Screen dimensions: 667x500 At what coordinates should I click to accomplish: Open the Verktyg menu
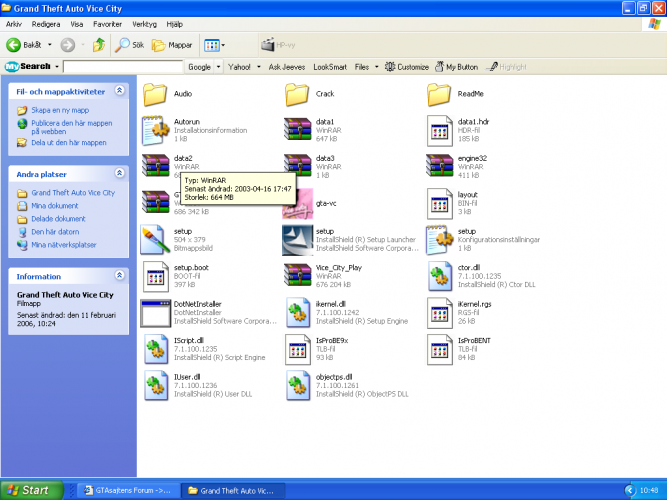tap(144, 23)
